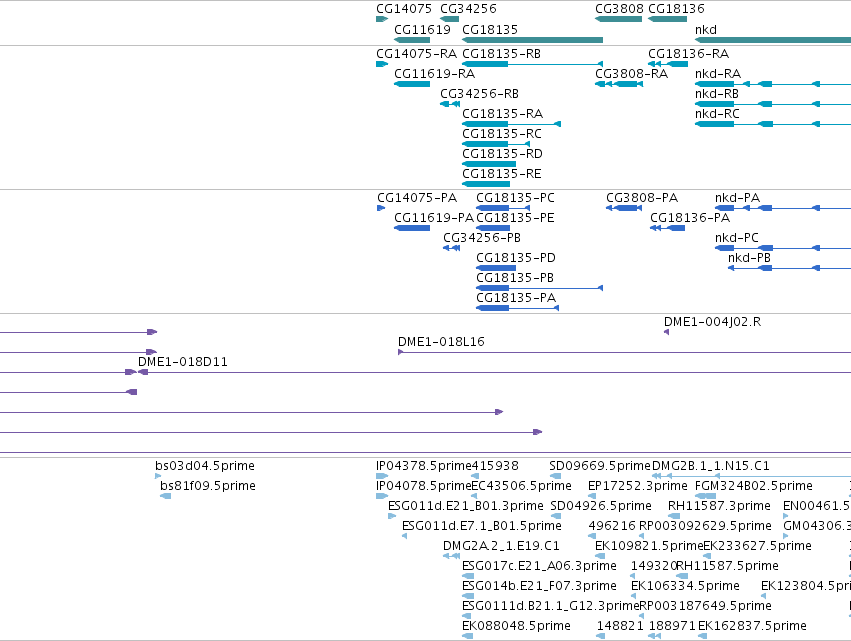Select protein label CG18135-PA
Viewport: 851px width, 641px height.
[x=516, y=299]
